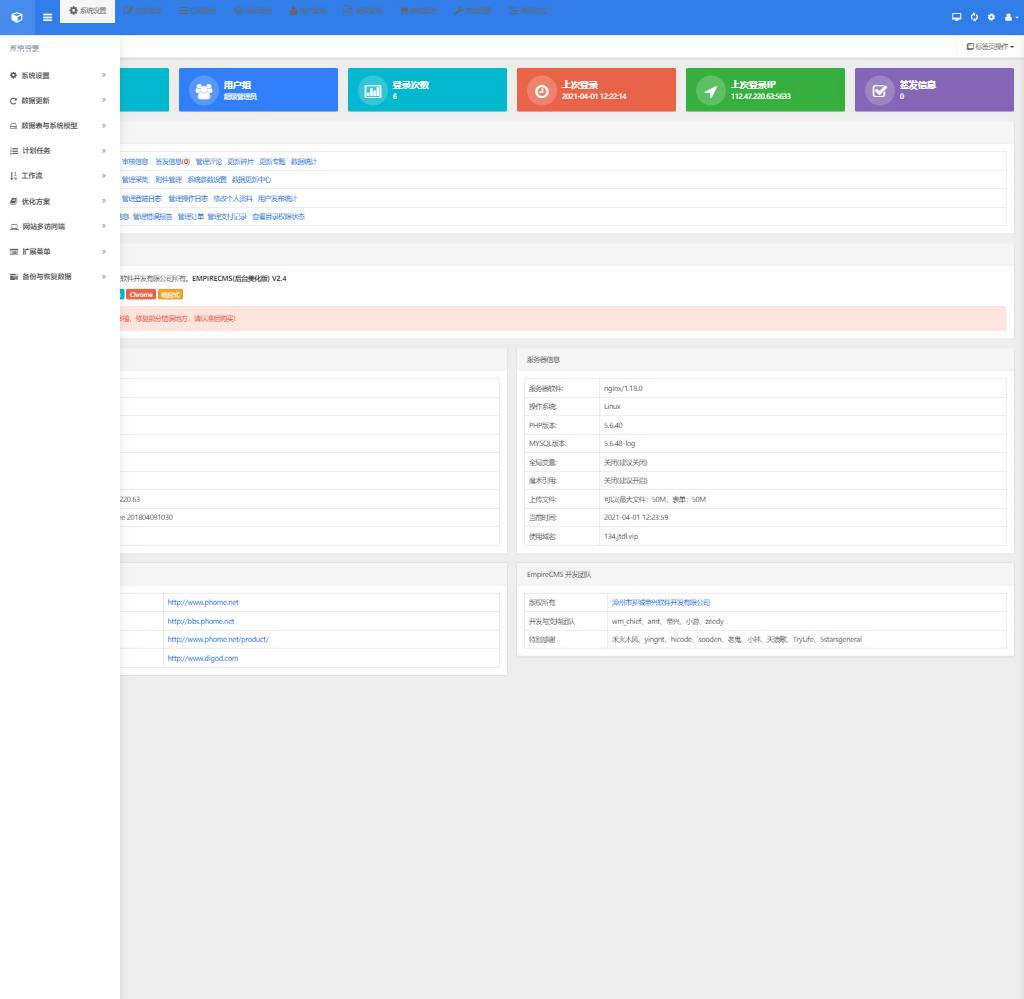Image resolution: width=1024 pixels, height=999 pixels.
Task: Click the users icon on 用户组 card
Action: pos(203,91)
